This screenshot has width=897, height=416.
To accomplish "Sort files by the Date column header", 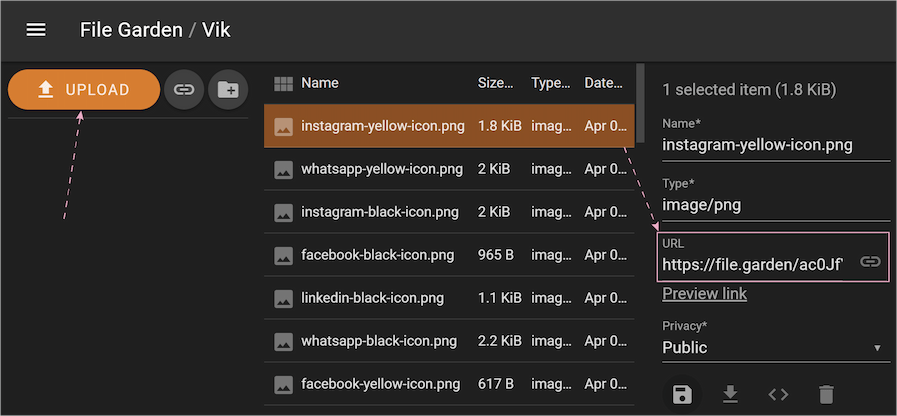I will [x=604, y=83].
